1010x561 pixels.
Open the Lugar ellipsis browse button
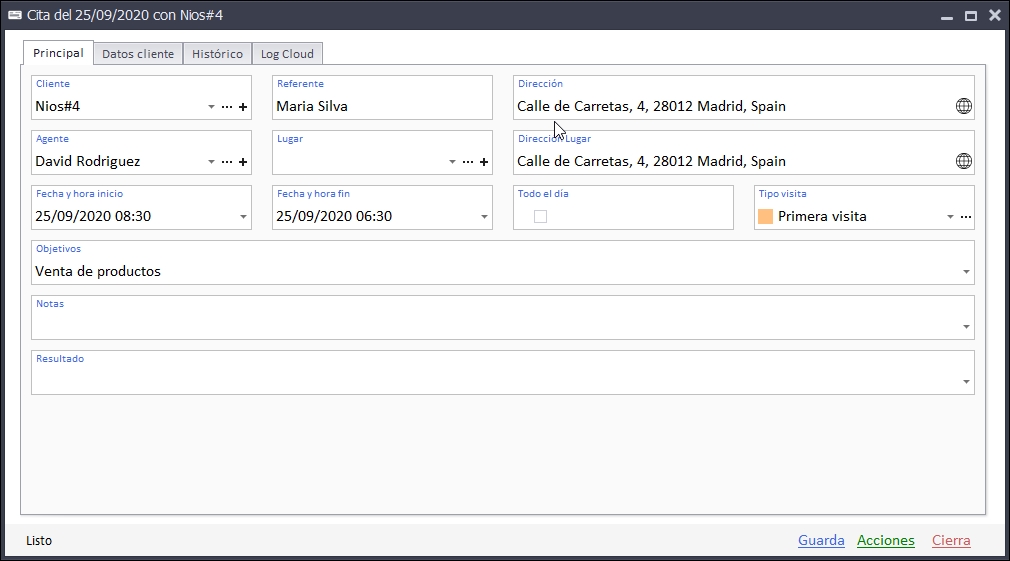tap(468, 162)
